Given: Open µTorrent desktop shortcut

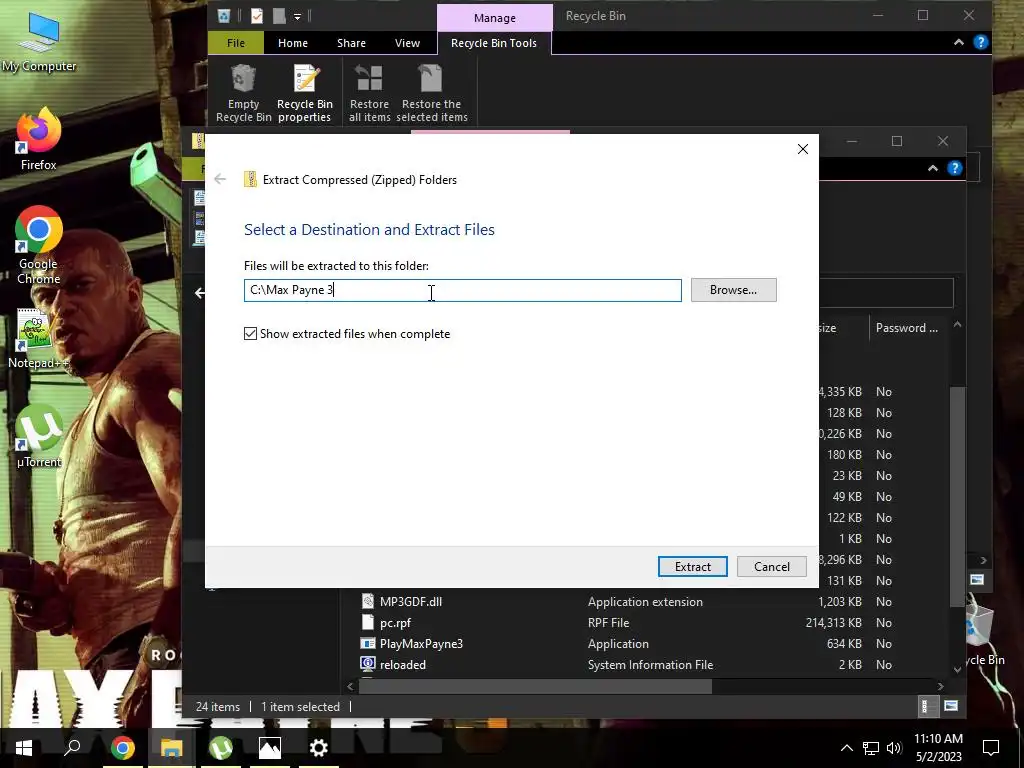Looking at the screenshot, I should (x=39, y=436).
